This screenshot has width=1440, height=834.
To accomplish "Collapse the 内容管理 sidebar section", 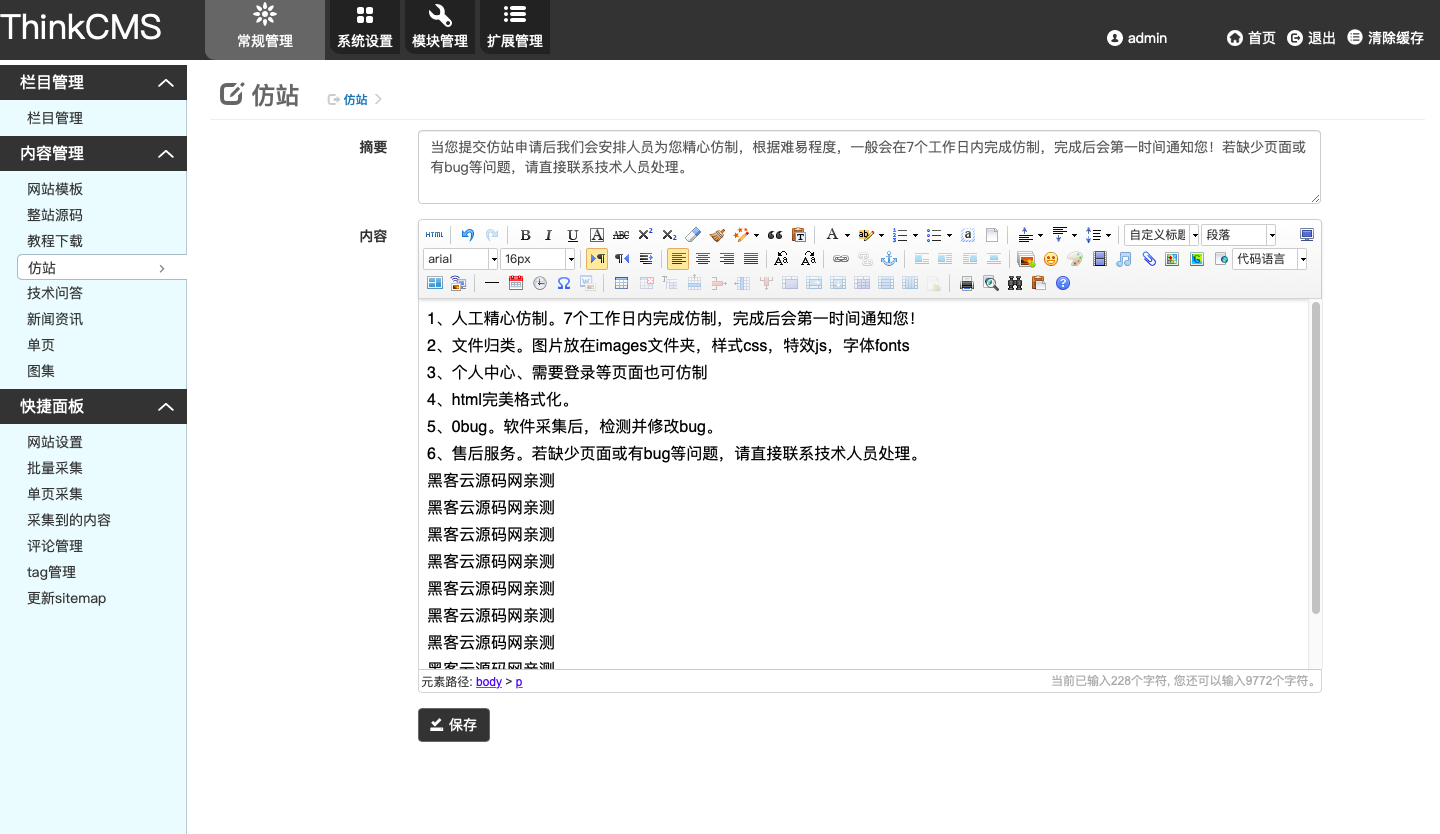I will pos(166,154).
